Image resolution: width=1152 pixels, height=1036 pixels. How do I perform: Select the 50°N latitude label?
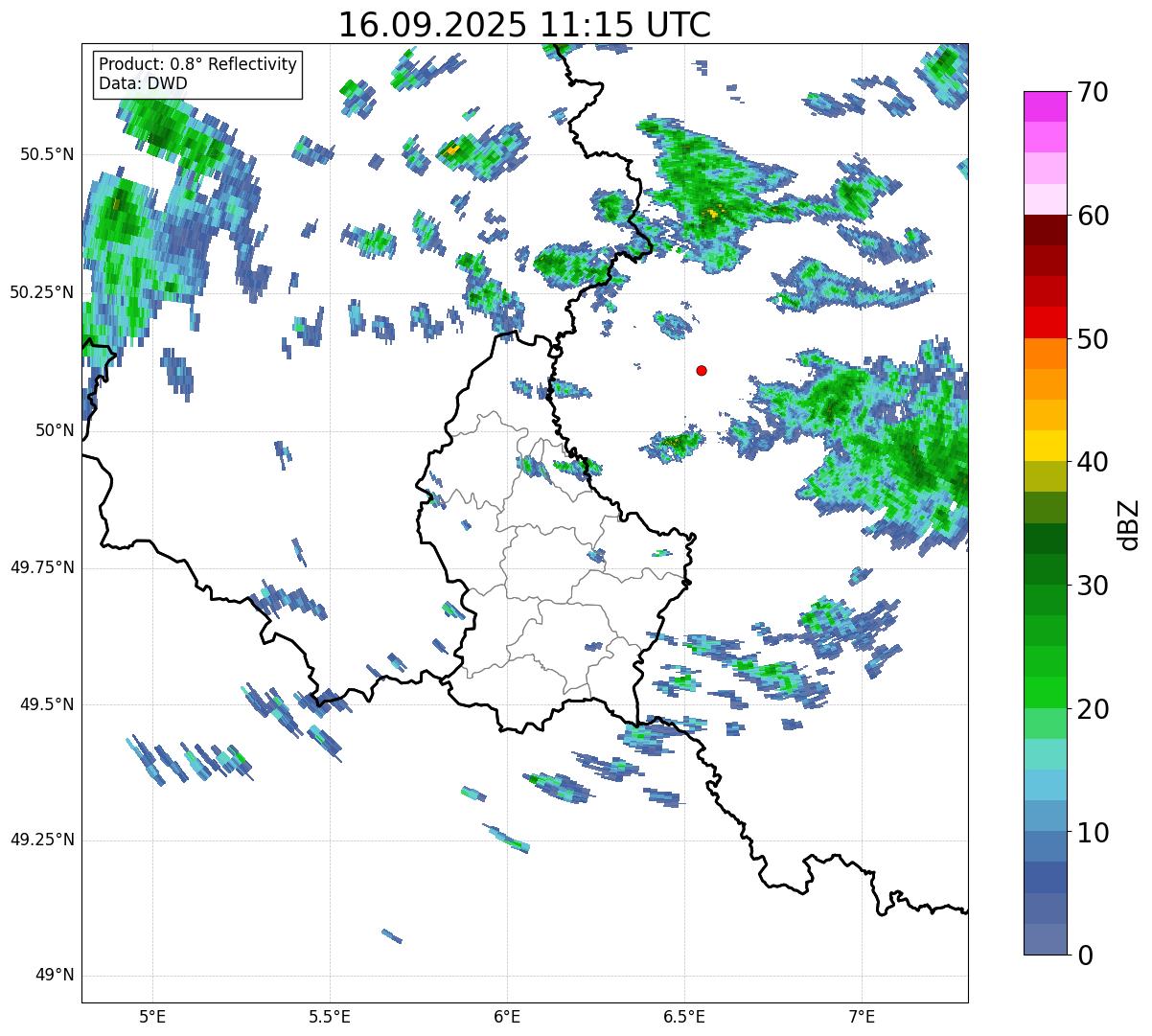click(x=54, y=430)
